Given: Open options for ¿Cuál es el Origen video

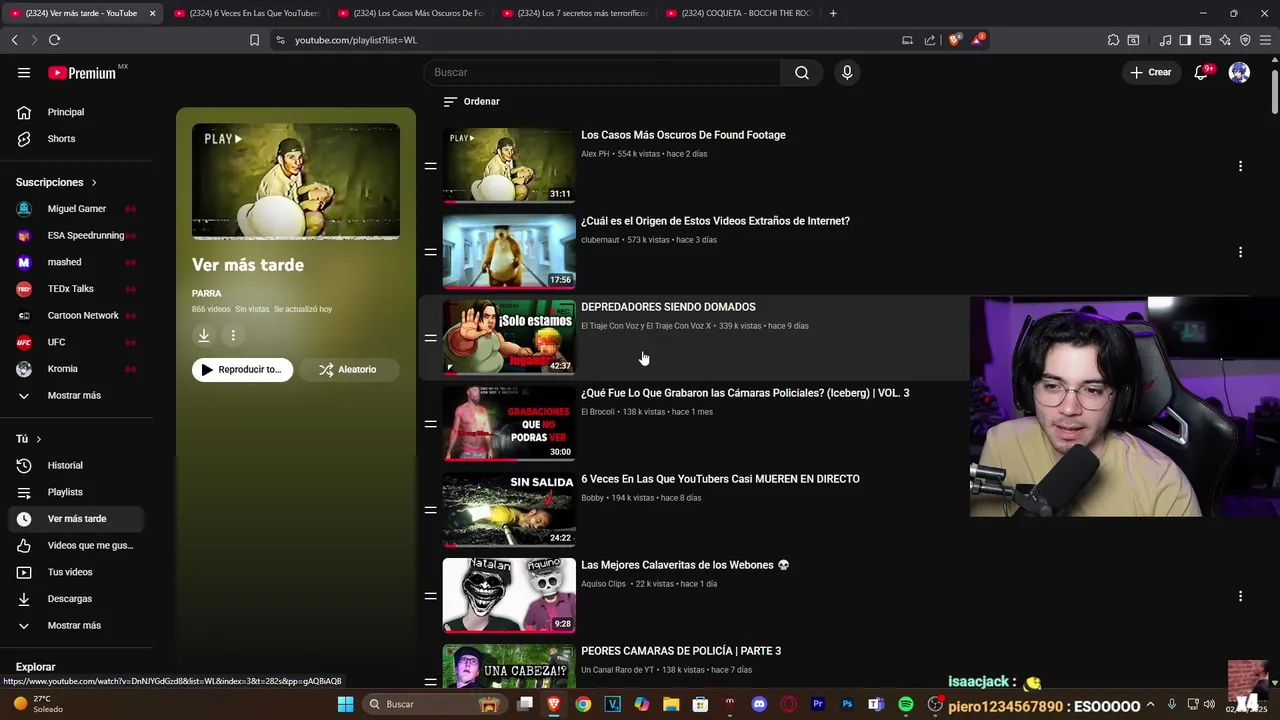Looking at the screenshot, I should (x=1240, y=252).
